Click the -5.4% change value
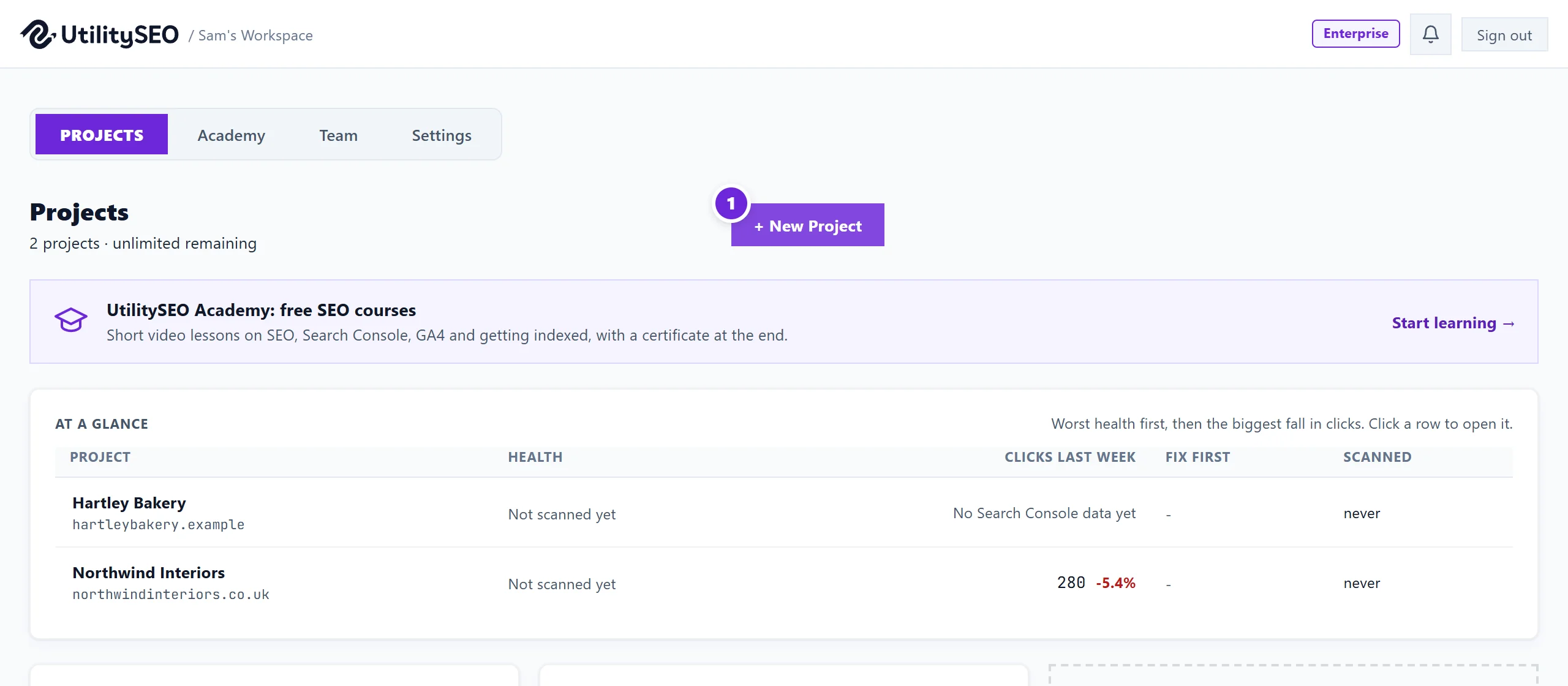Viewport: 1568px width, 686px height. 1115,582
